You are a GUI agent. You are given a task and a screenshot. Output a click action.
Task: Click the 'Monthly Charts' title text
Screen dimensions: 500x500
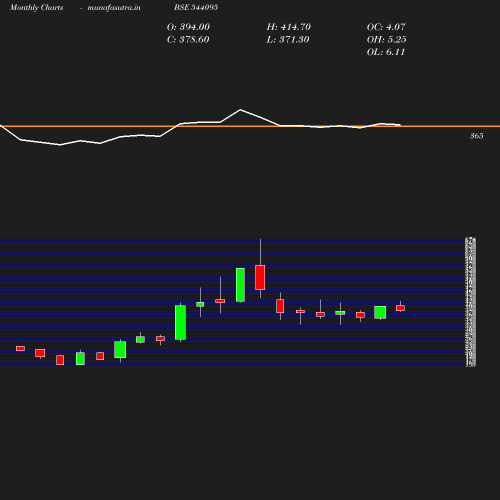37,7
